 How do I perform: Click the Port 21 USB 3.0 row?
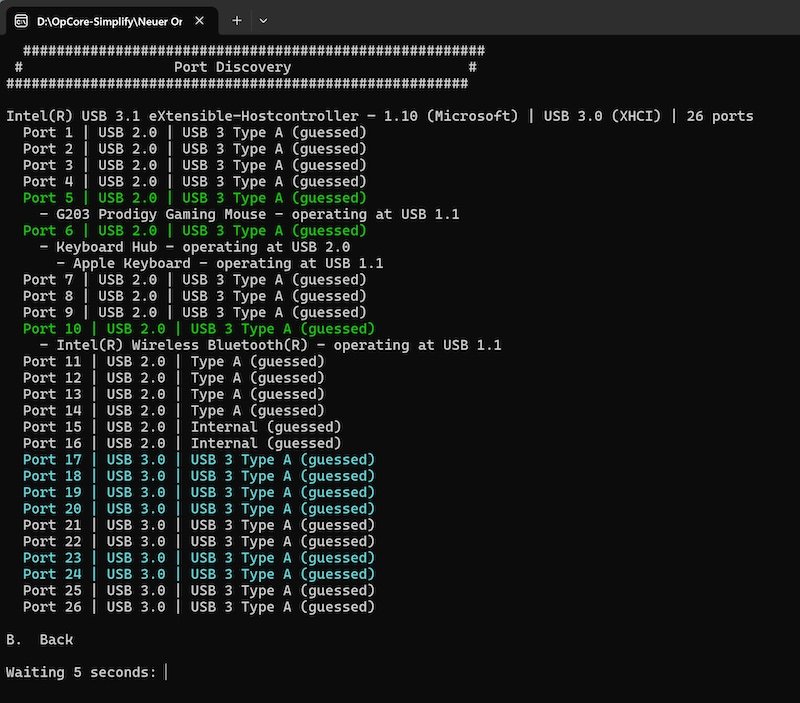tap(199, 525)
